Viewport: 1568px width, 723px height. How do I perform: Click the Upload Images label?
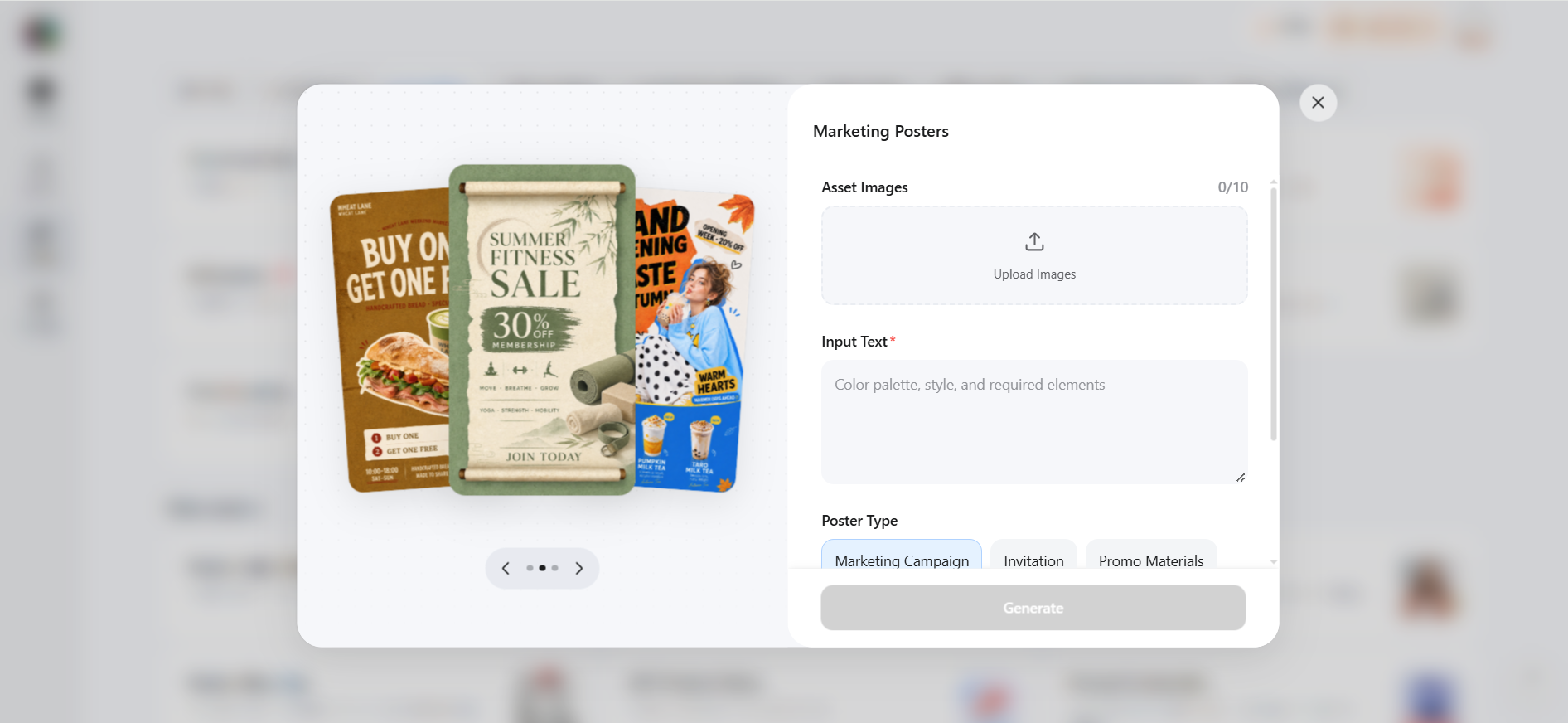tap(1034, 274)
